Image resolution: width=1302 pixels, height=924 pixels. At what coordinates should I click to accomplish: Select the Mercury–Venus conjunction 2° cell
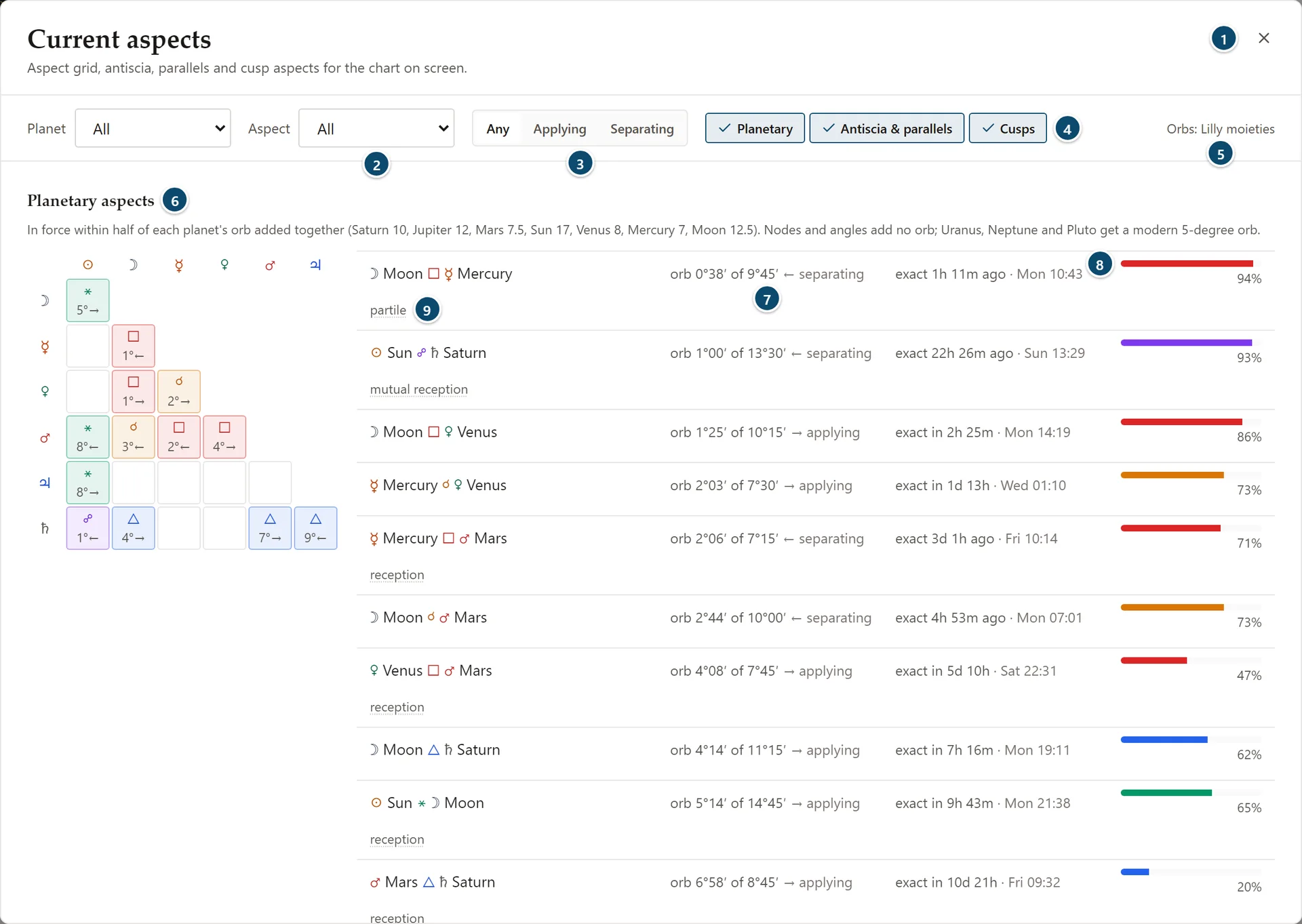tap(179, 391)
